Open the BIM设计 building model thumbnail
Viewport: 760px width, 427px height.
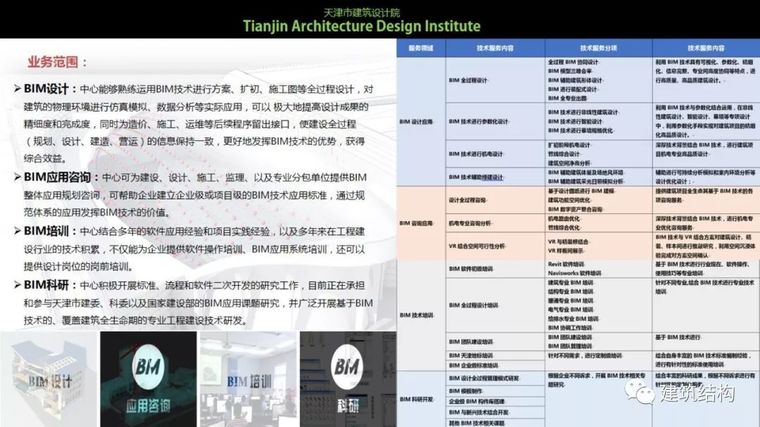coord(49,380)
